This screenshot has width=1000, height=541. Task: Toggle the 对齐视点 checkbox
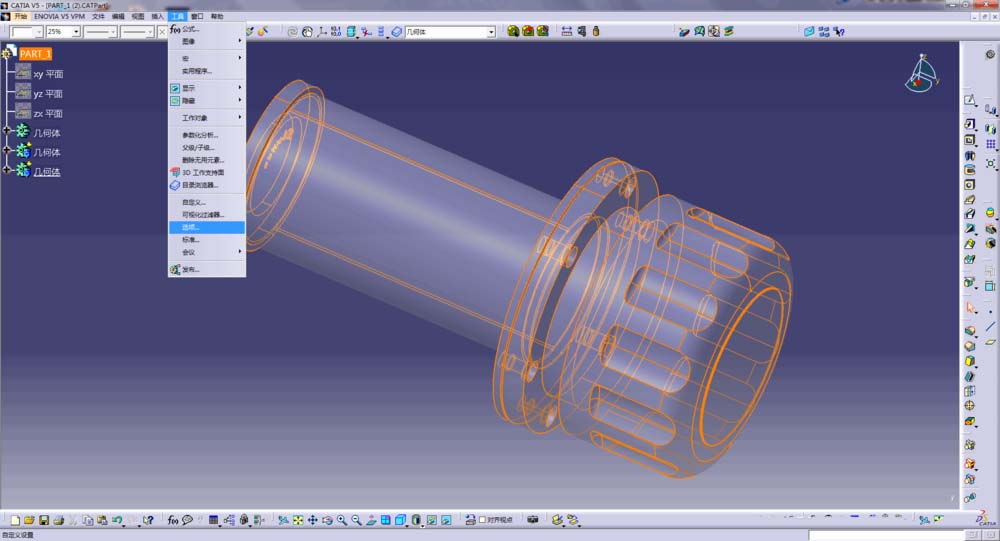483,520
